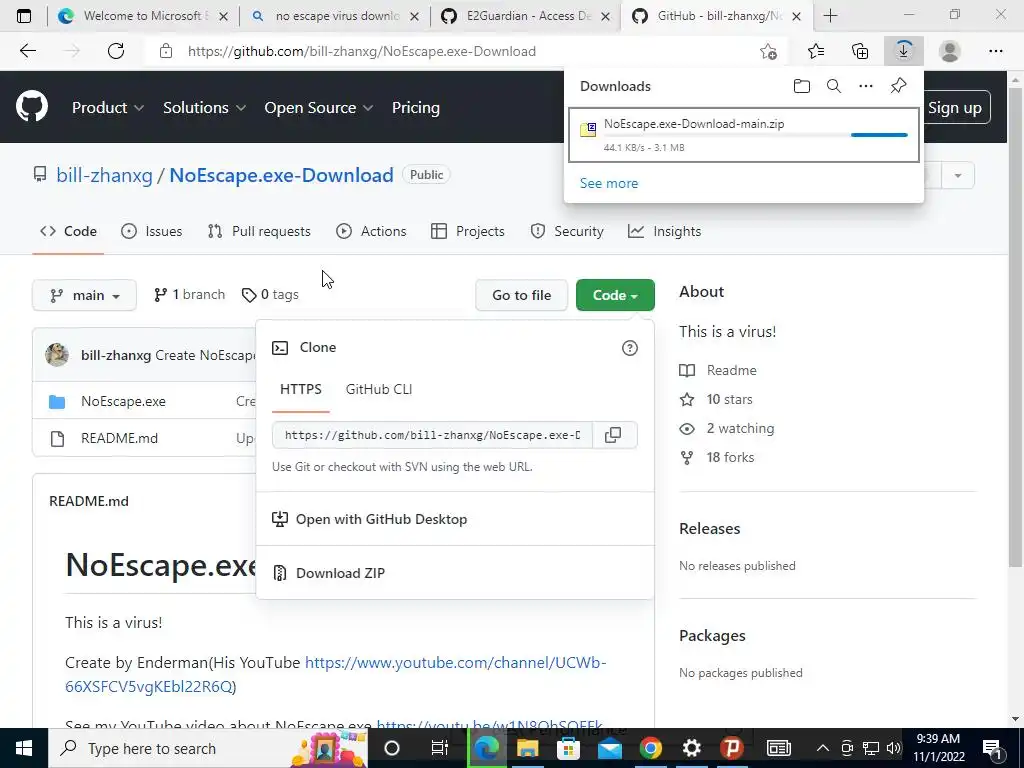Select the HTTPS clone tab
This screenshot has width=1024, height=768.
click(x=301, y=389)
